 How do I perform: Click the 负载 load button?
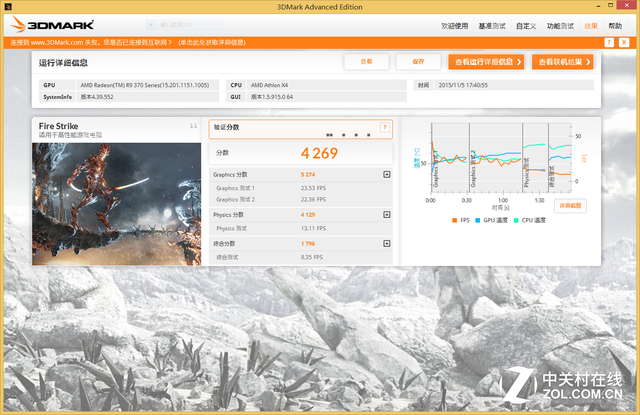click(366, 62)
